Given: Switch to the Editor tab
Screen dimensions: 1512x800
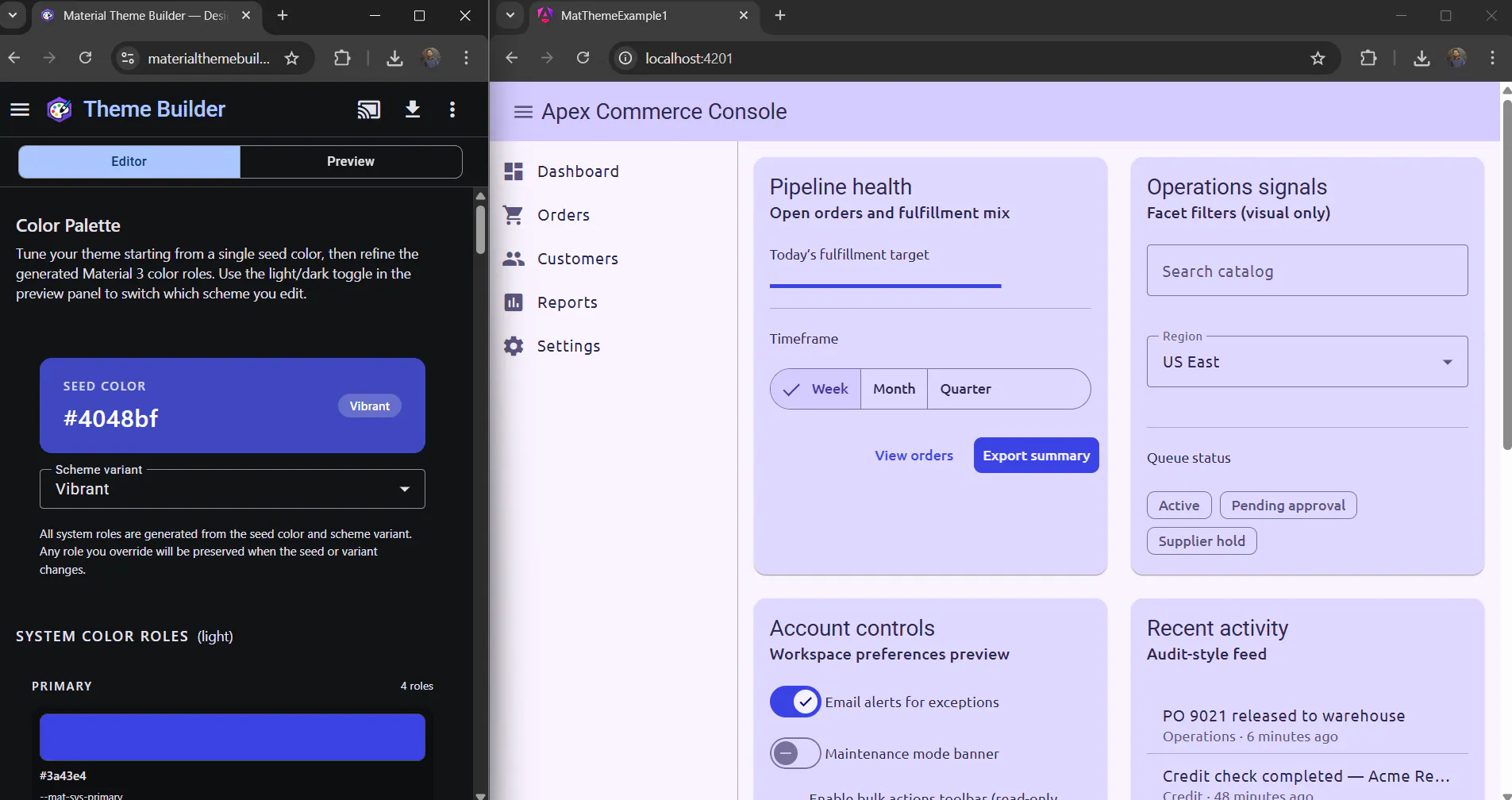Looking at the screenshot, I should point(129,161).
